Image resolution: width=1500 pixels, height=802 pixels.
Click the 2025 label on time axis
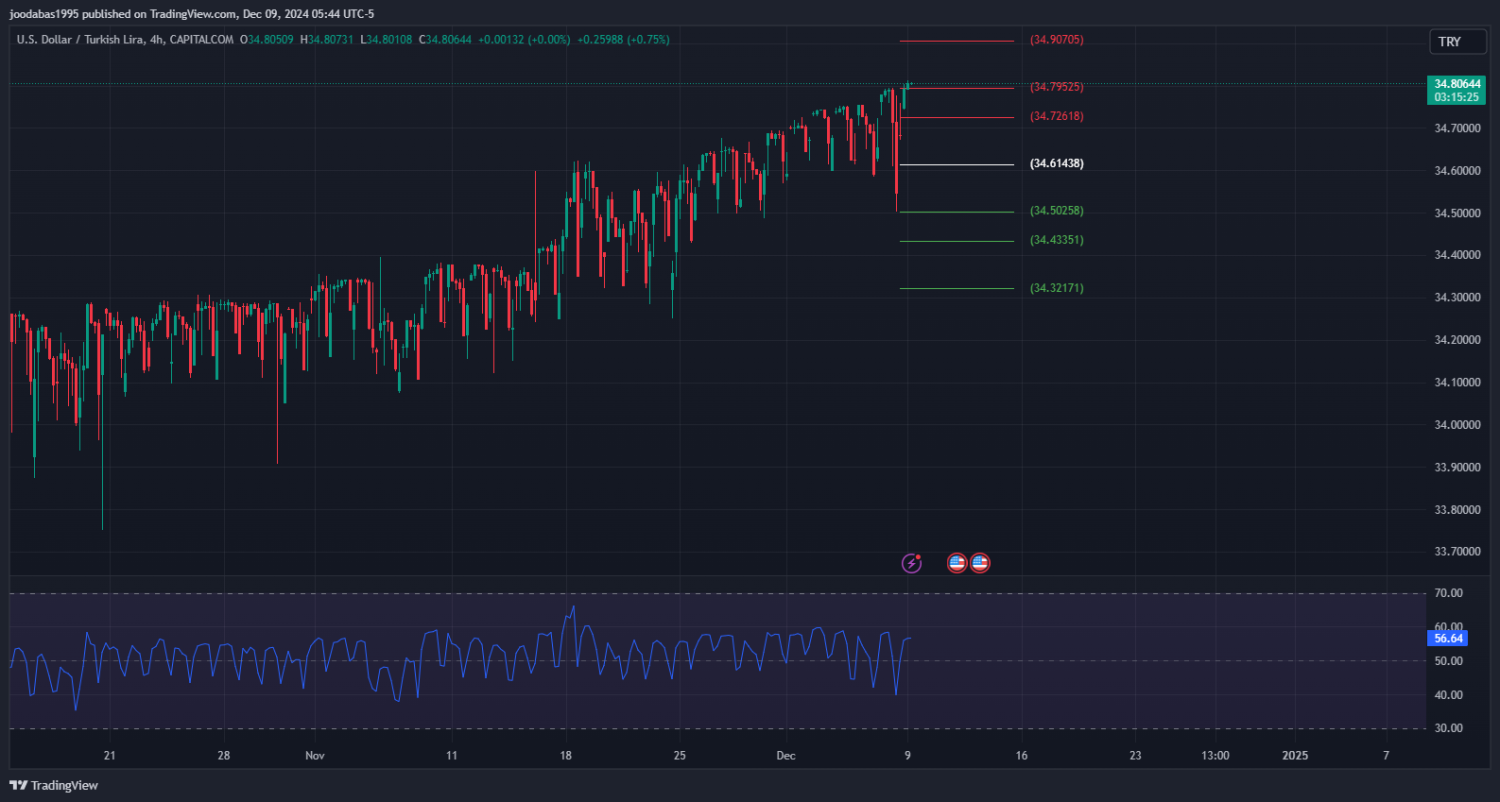(1294, 756)
